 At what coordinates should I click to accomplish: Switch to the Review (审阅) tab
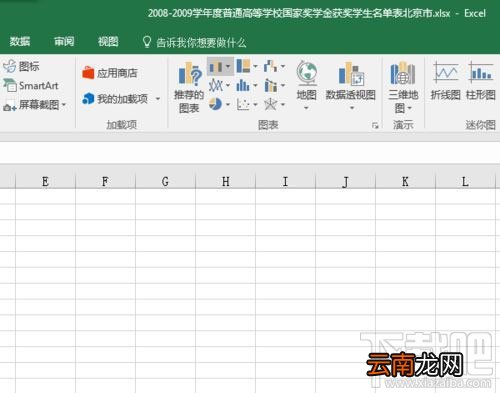tap(64, 42)
